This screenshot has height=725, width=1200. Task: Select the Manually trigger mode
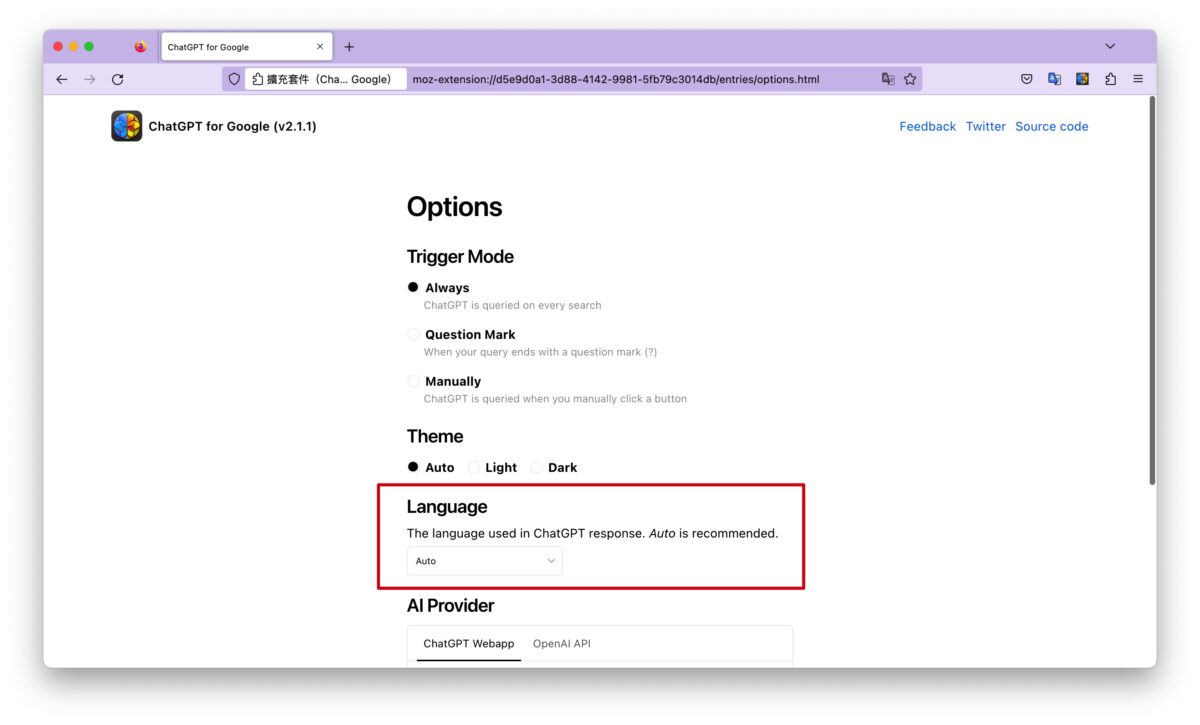click(x=413, y=381)
